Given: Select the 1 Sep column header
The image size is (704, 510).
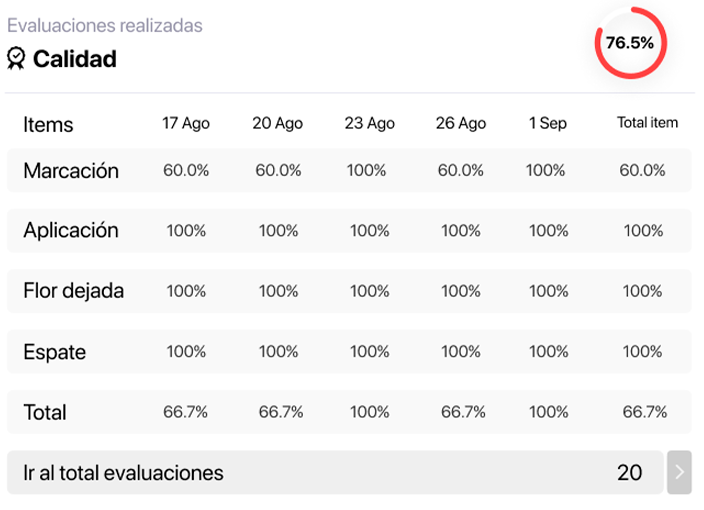Looking at the screenshot, I should tap(548, 123).
